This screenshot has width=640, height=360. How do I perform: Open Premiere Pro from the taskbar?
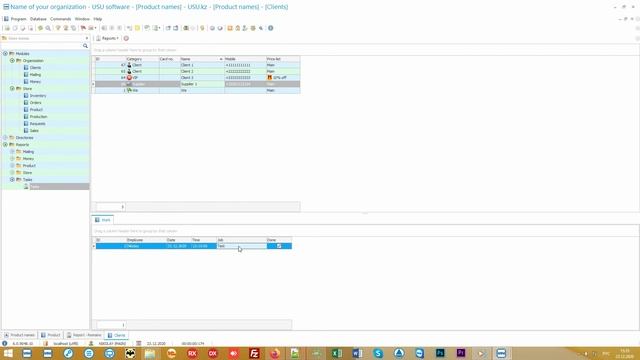point(461,353)
